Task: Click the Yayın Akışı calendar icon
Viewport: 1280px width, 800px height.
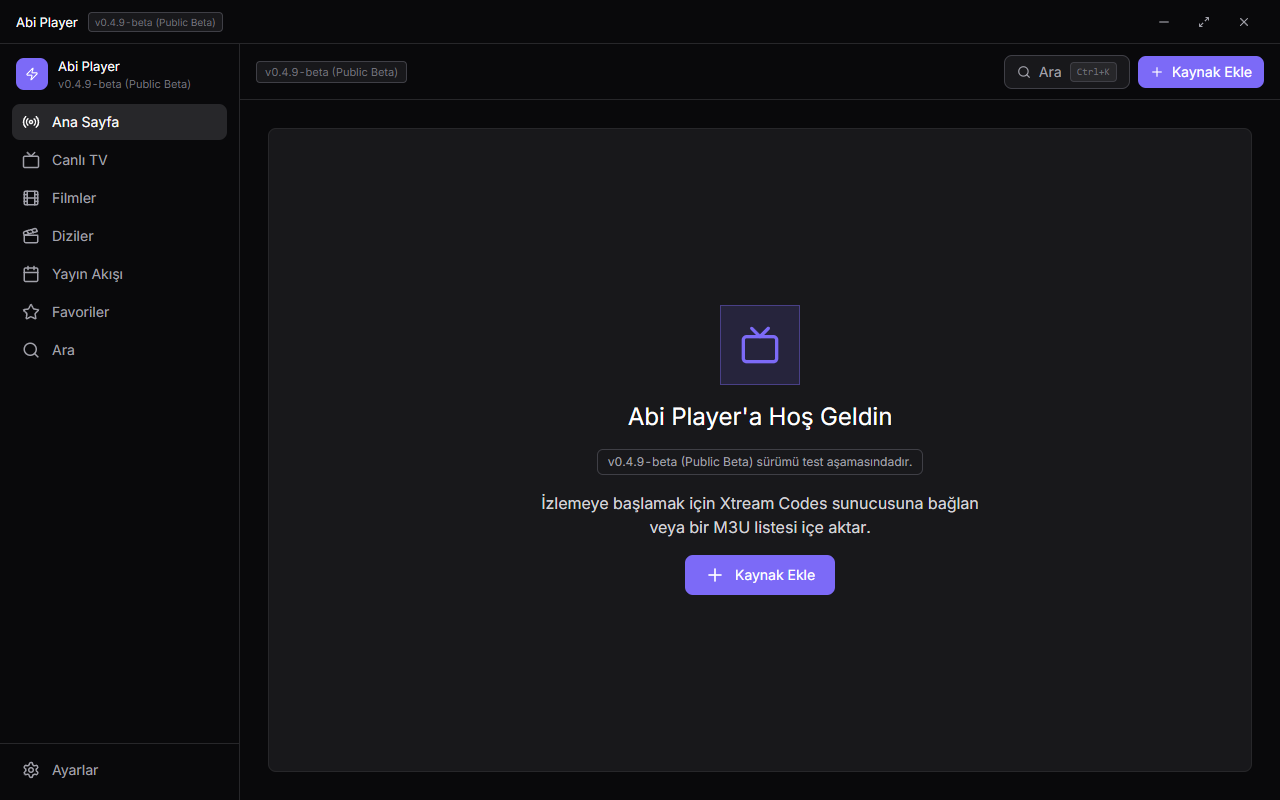Action: point(31,274)
